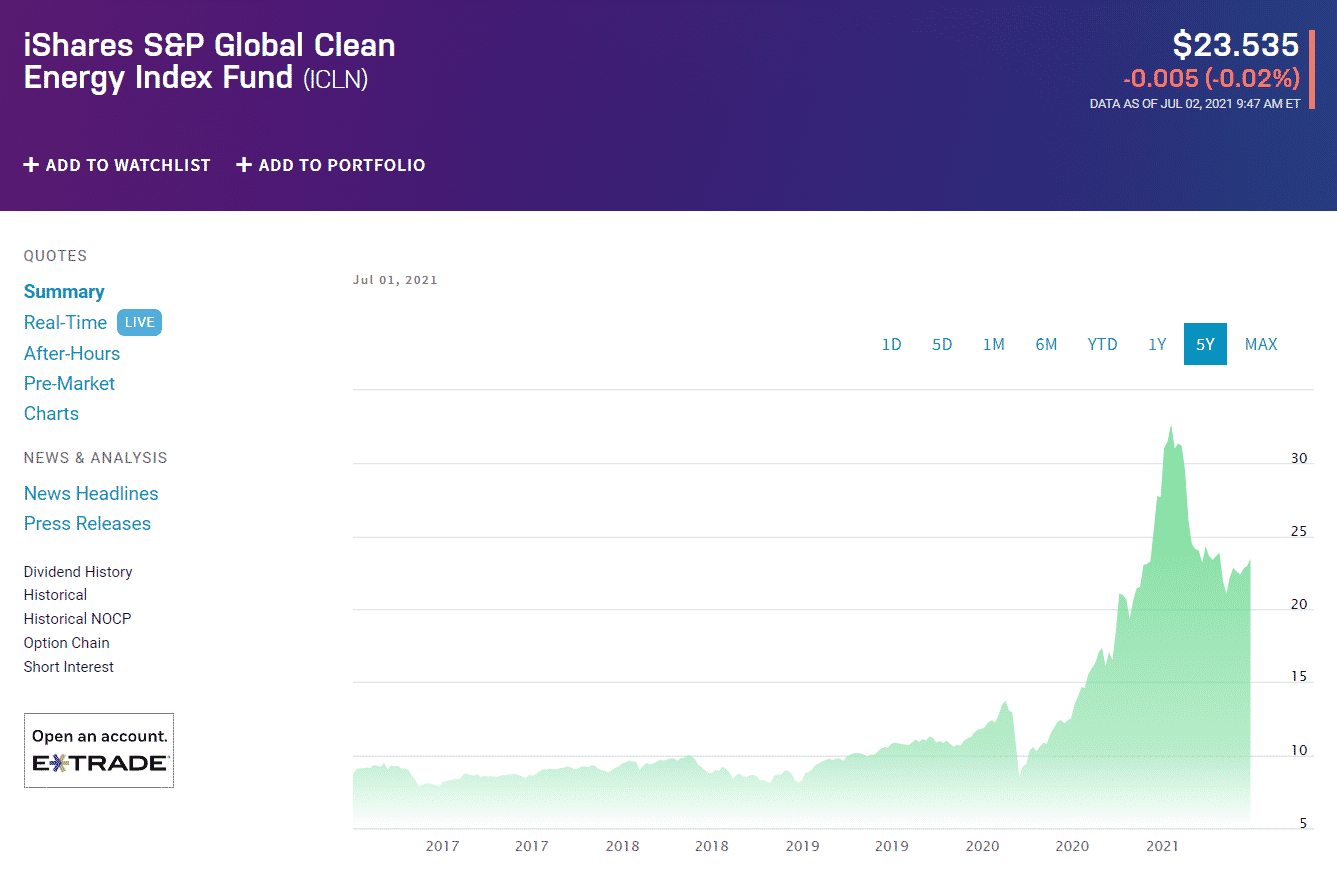Click the 2021 x-axis label
This screenshot has height=890, width=1337.
(1162, 846)
